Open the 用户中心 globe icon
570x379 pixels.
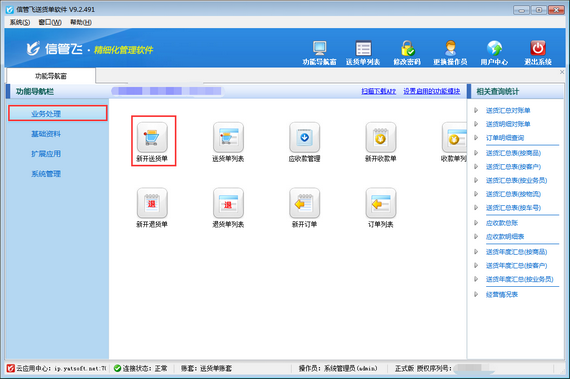click(x=494, y=48)
